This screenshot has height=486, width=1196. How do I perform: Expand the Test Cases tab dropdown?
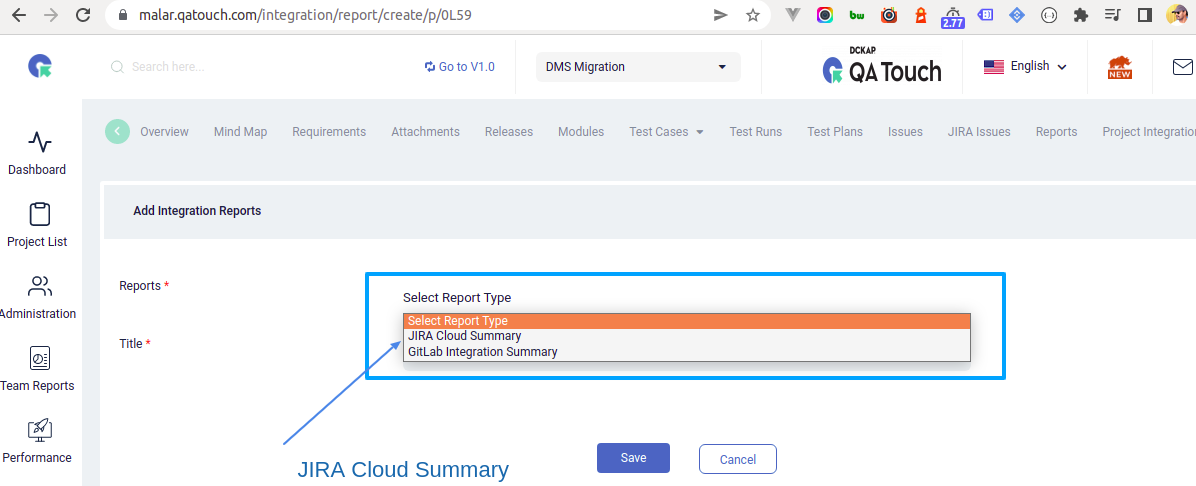(666, 132)
